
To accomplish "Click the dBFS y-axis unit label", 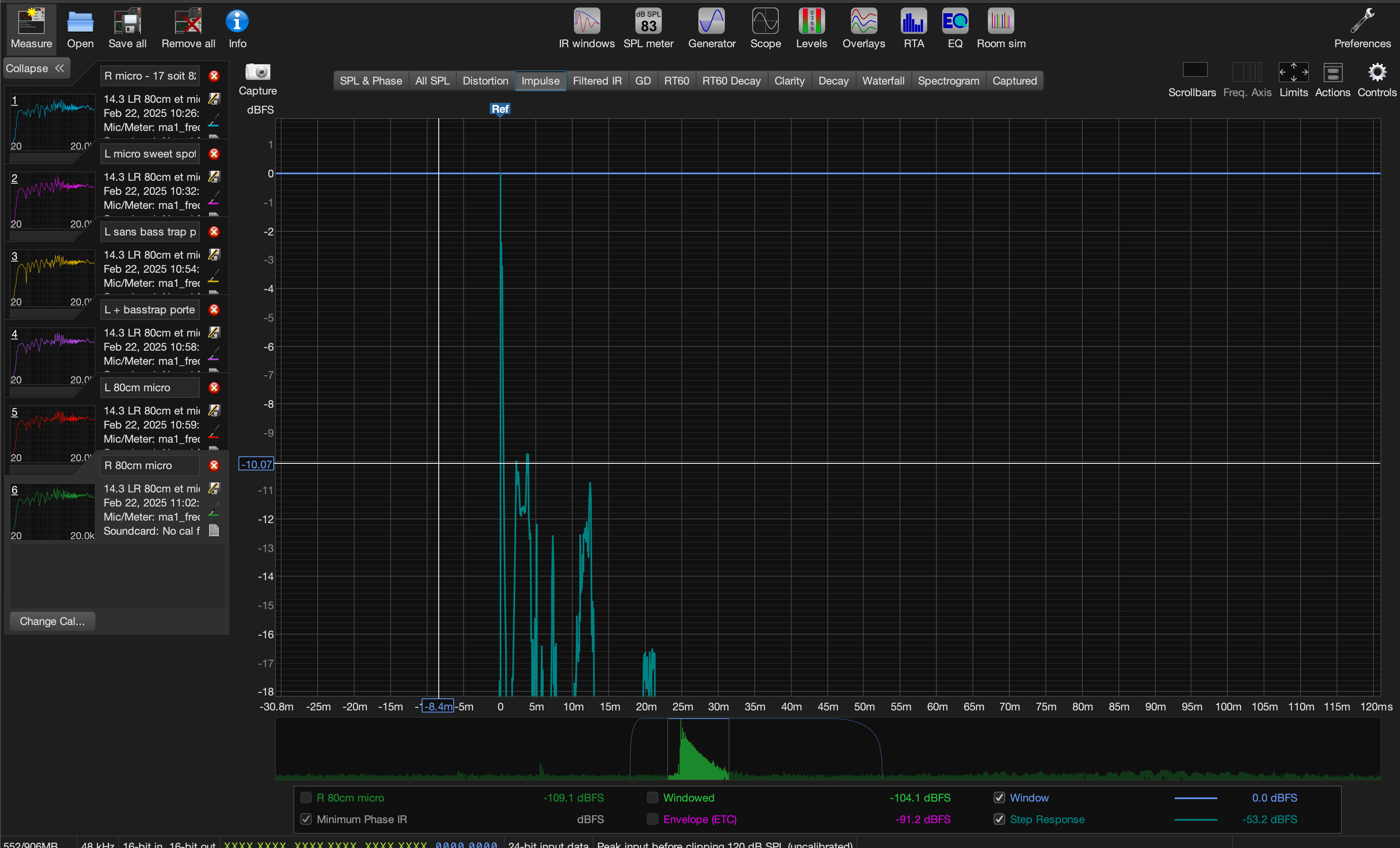I will pyautogui.click(x=260, y=109).
